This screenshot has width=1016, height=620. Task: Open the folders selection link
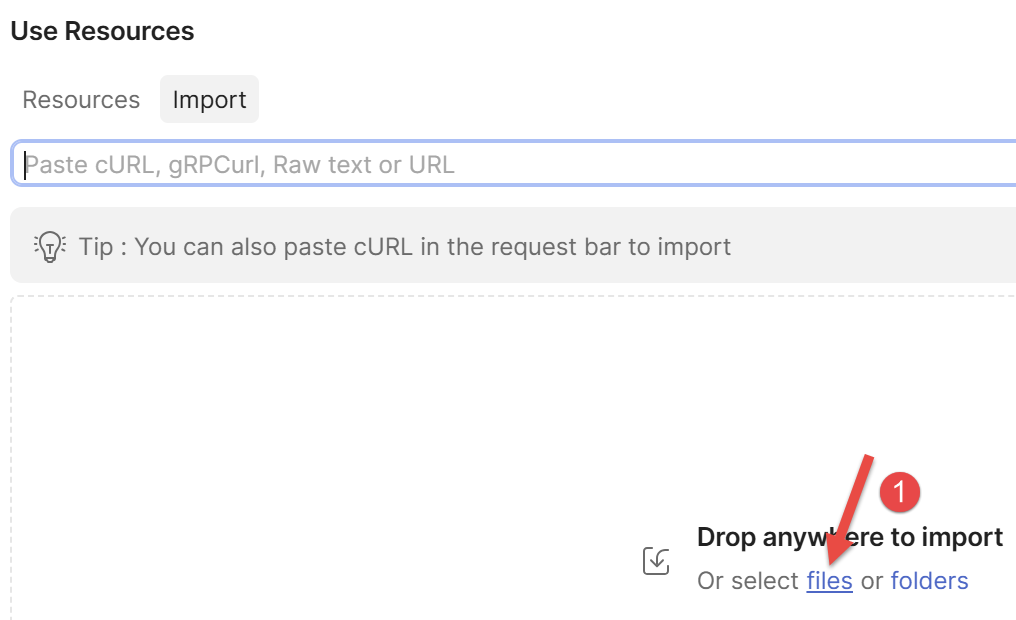pos(929,580)
